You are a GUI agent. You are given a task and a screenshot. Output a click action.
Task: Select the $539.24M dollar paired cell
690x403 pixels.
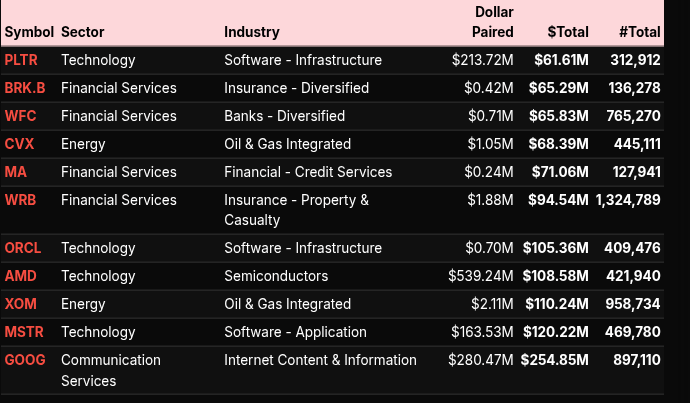pos(481,276)
